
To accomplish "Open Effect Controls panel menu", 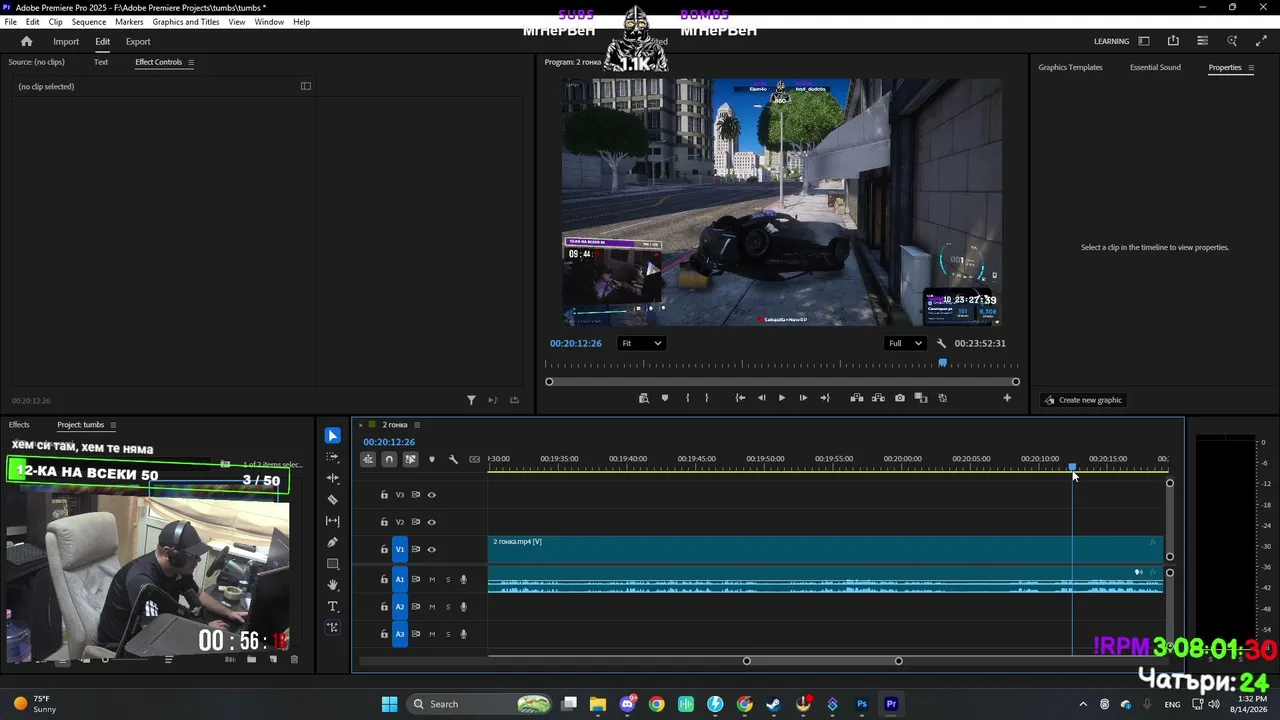I will coord(191,62).
